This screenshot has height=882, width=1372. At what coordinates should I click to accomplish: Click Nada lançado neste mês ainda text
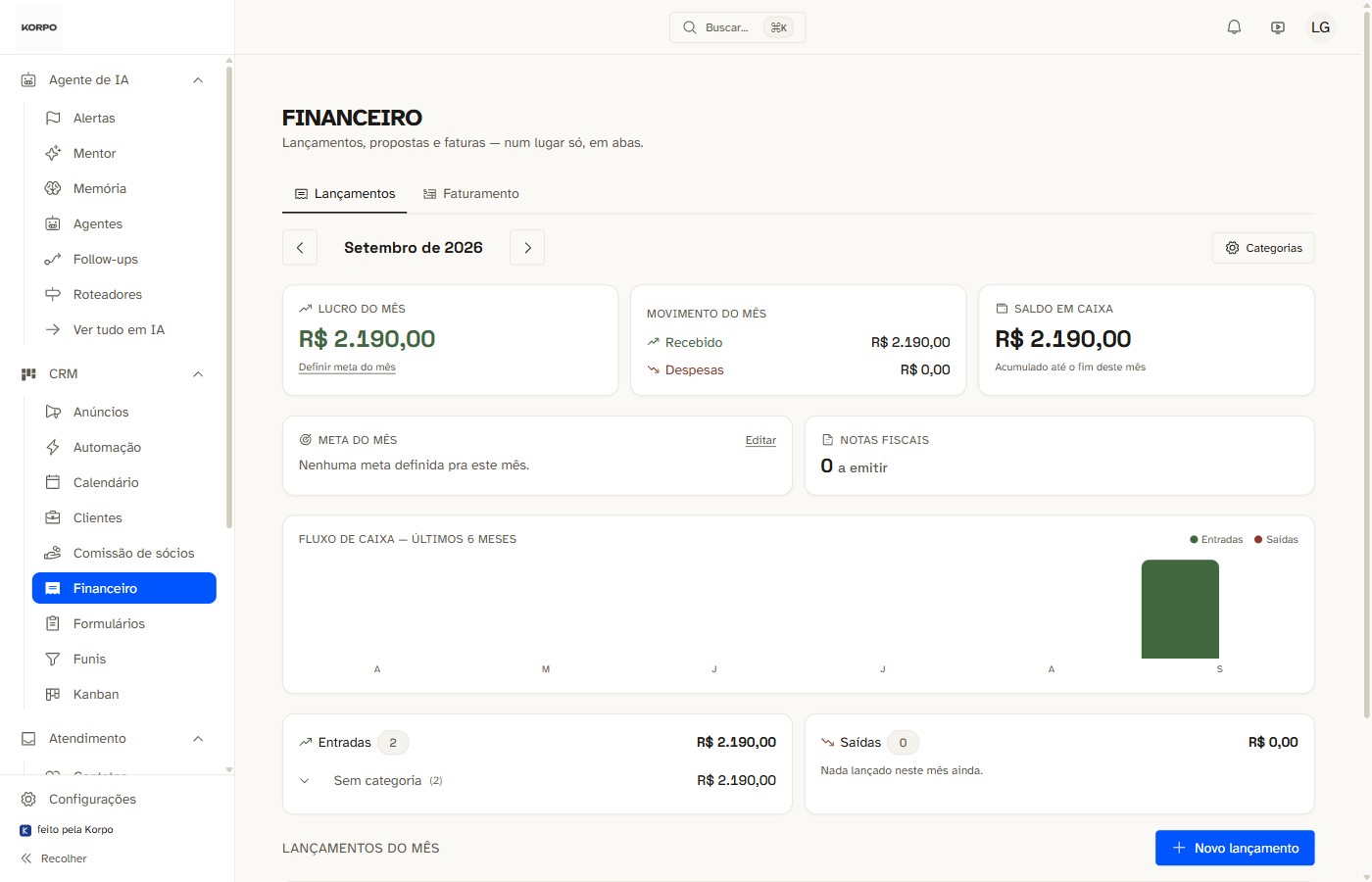[x=902, y=770]
